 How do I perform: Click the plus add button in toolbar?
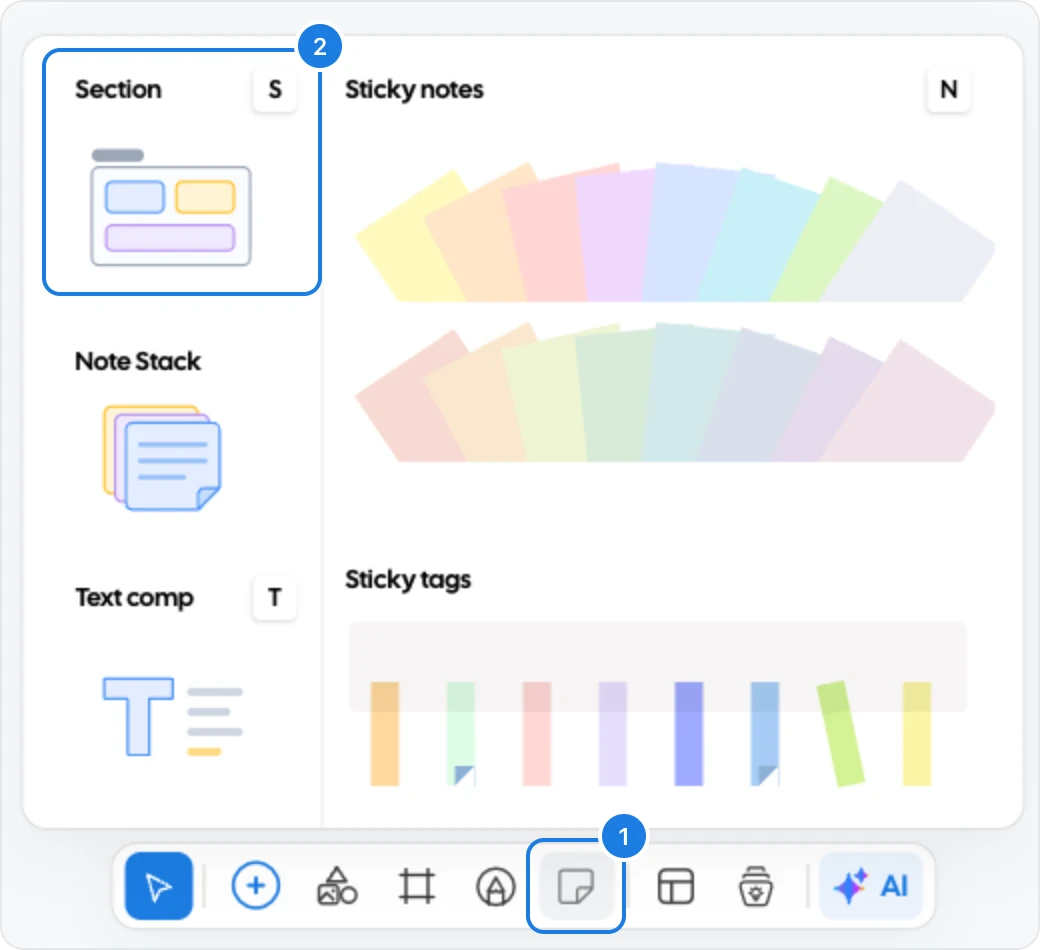255,886
